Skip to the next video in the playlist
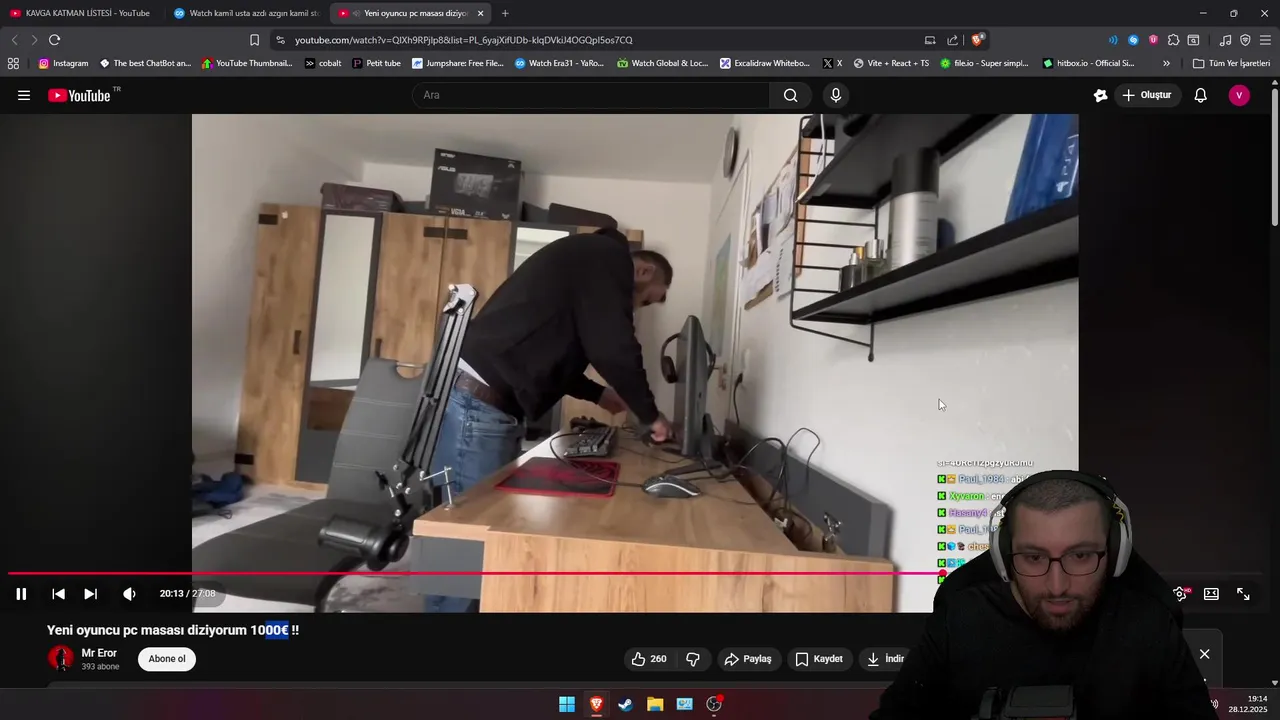The width and height of the screenshot is (1280, 720). click(90, 594)
